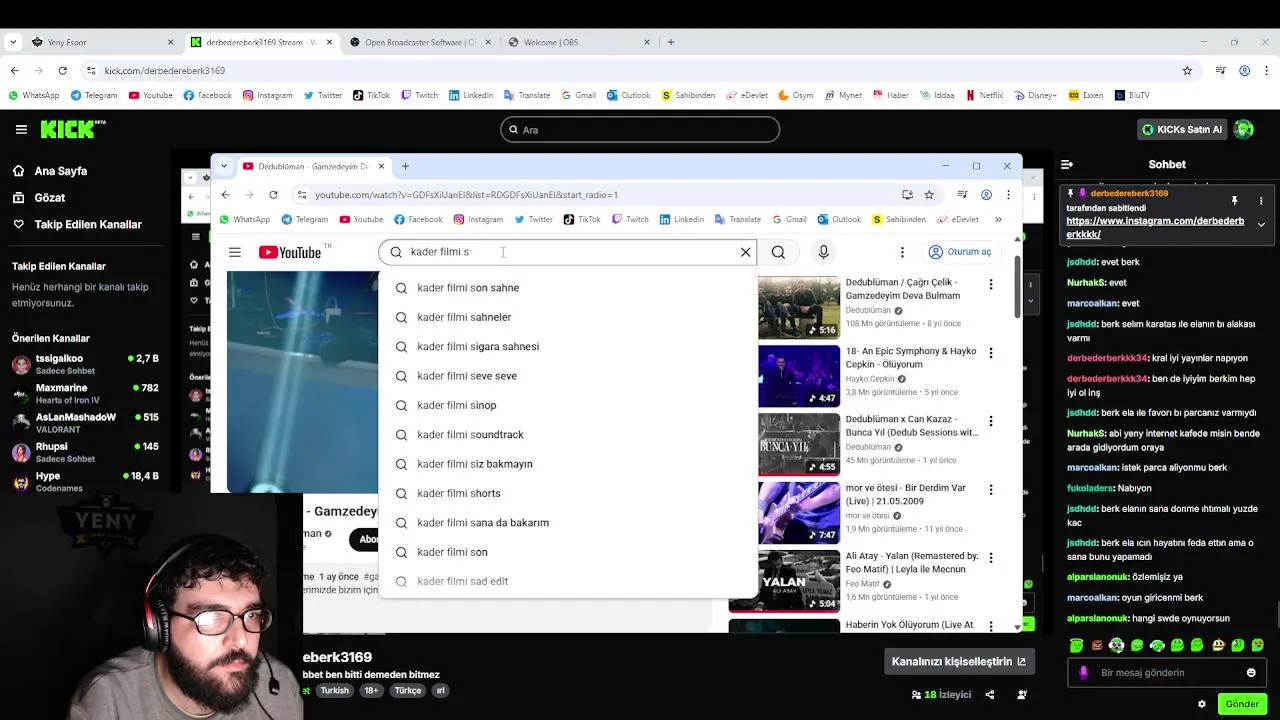Select Rhupsi recommended channel
Image resolution: width=1280 pixels, height=720 pixels.
[85, 452]
